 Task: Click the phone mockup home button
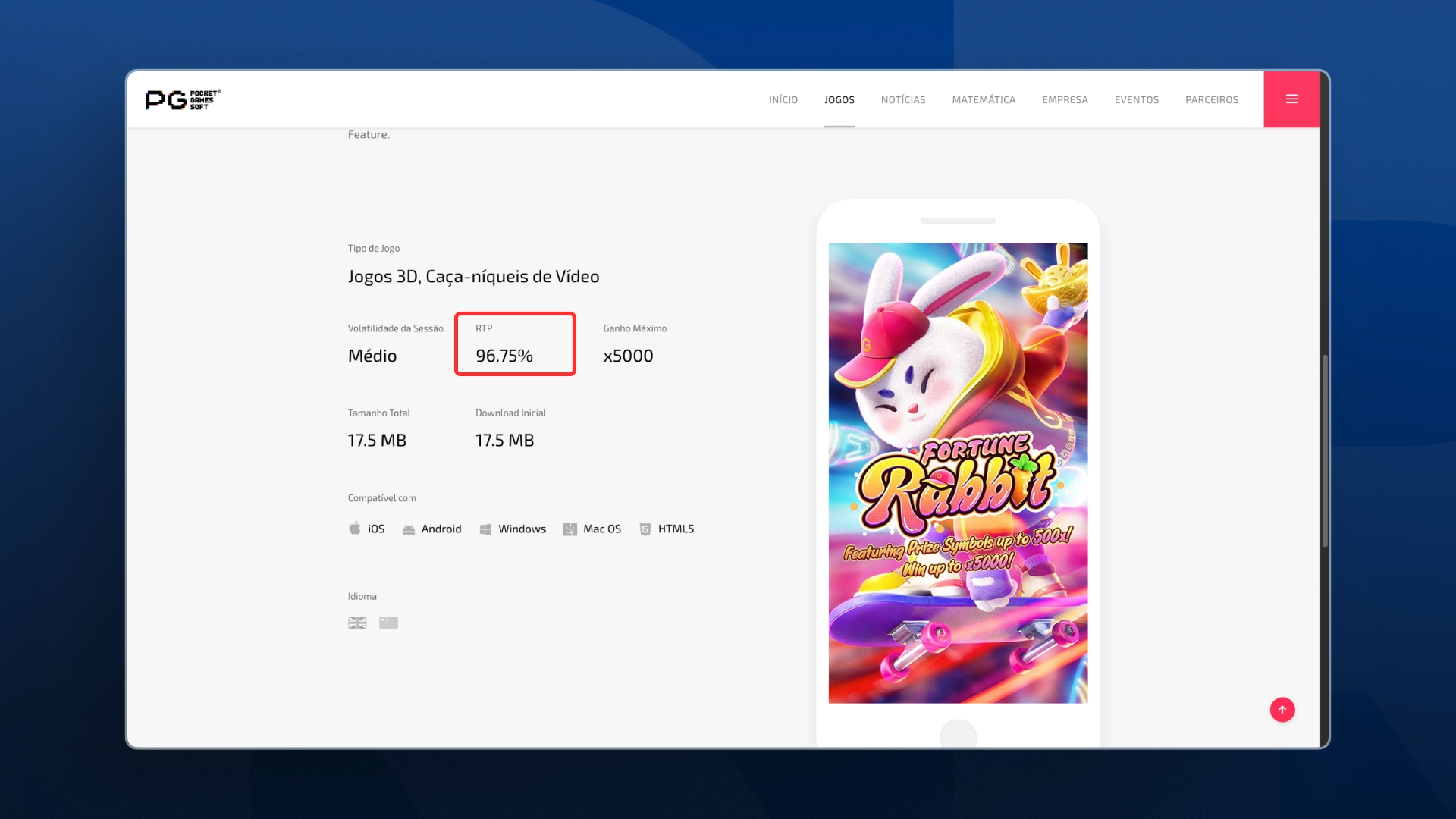pos(958,734)
